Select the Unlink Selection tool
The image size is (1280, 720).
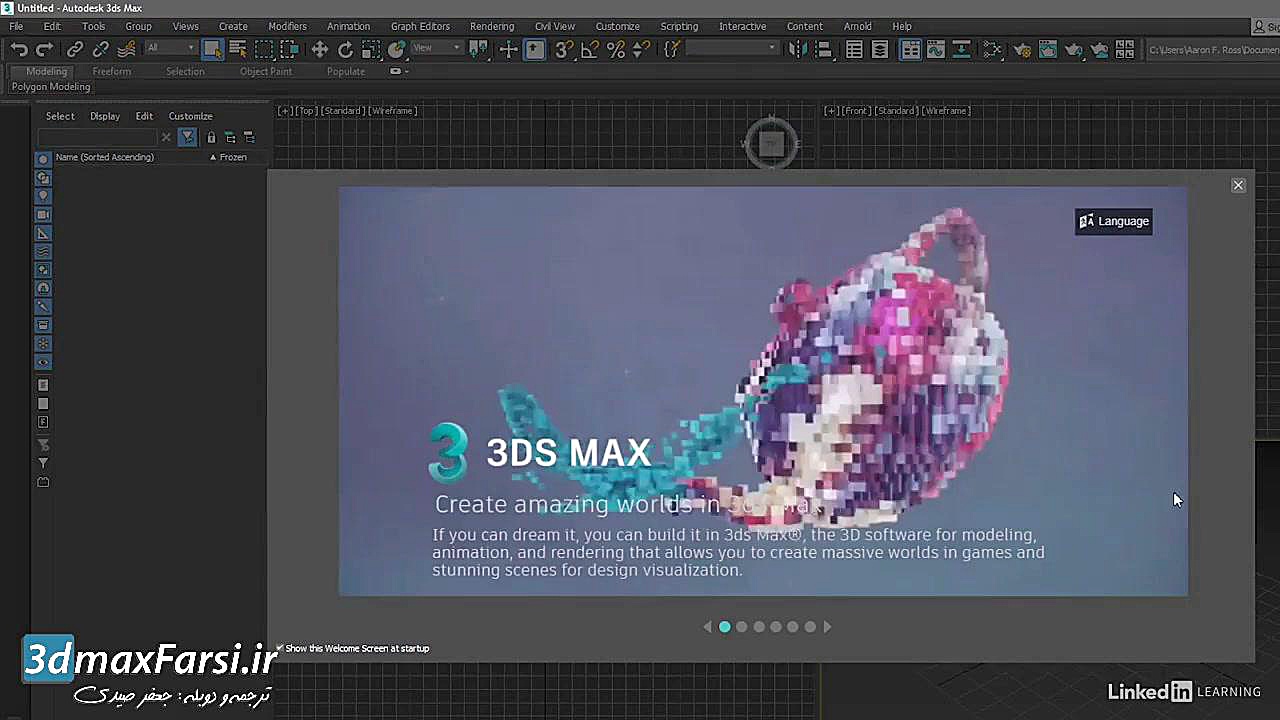coord(101,49)
